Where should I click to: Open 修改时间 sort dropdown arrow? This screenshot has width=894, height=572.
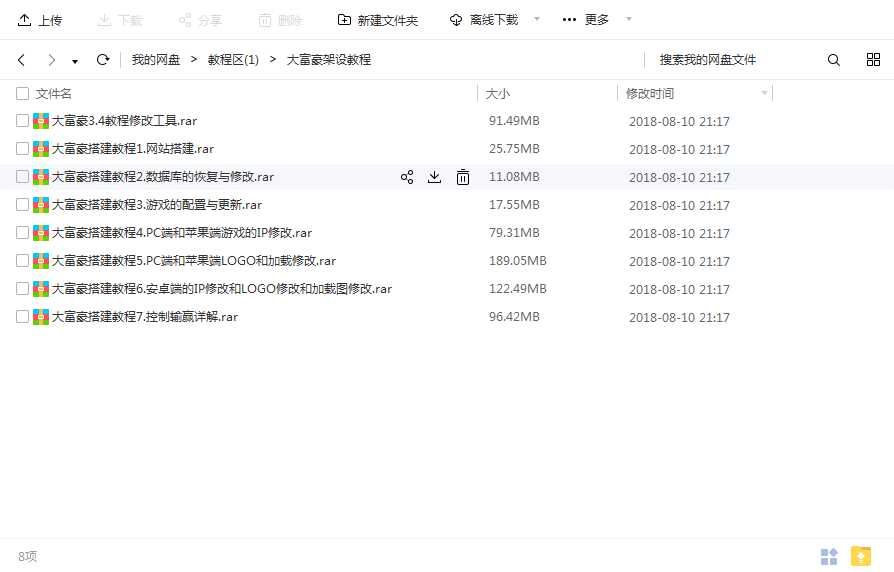point(764,93)
